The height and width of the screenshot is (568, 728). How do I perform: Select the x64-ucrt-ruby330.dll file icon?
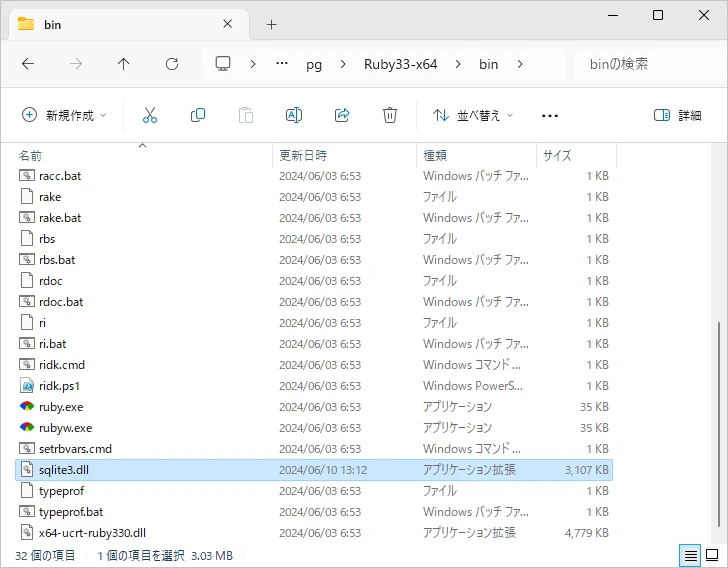click(x=27, y=532)
